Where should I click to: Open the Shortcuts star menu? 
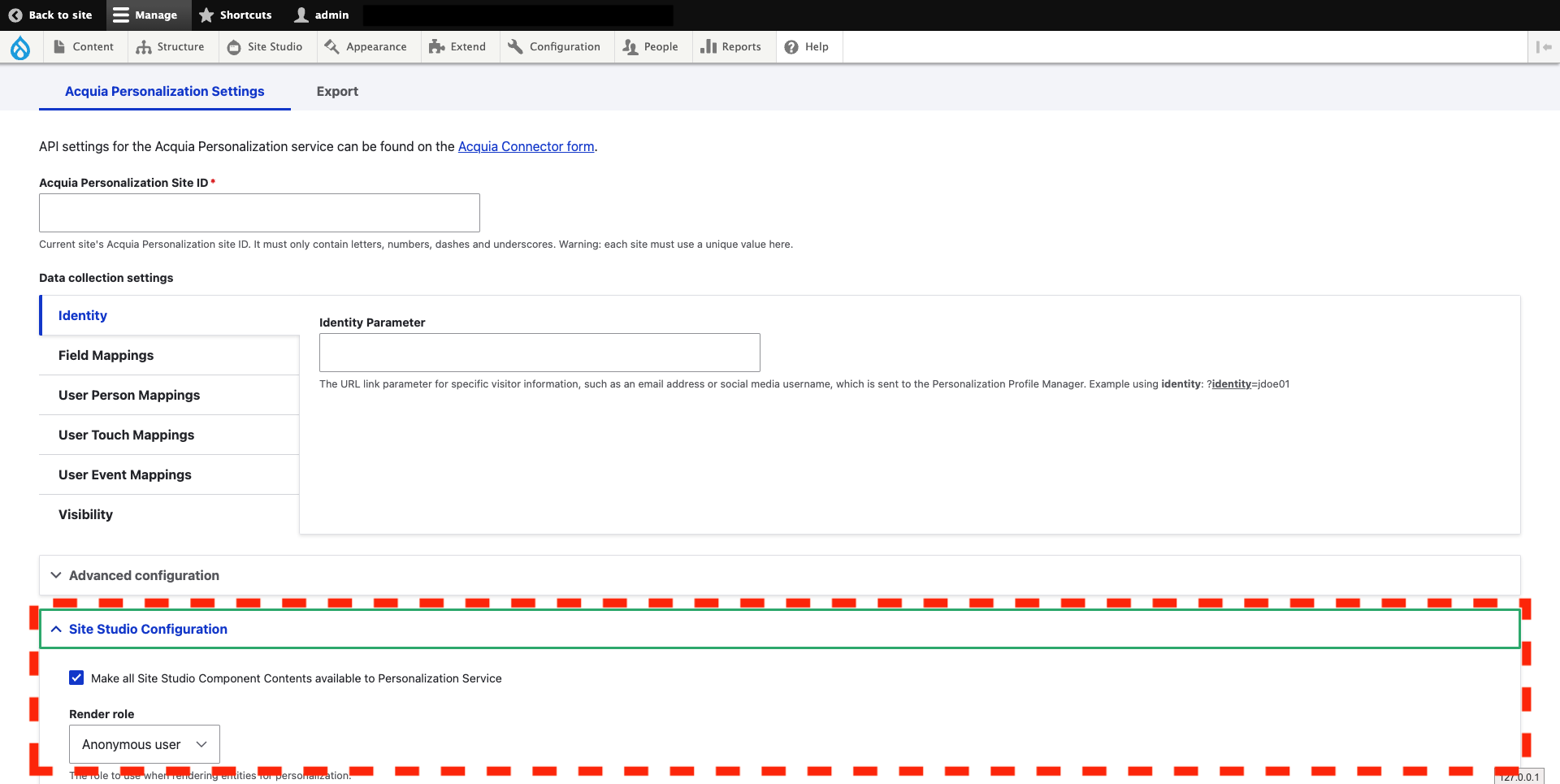coord(236,15)
